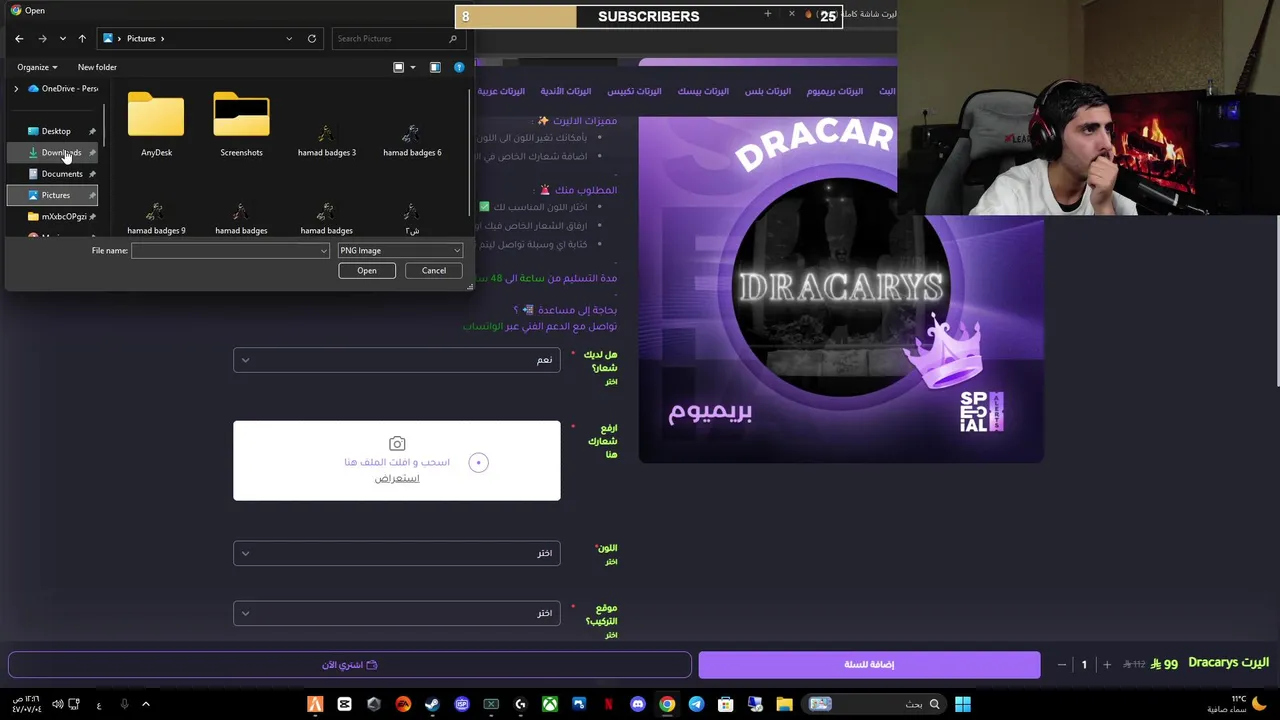Viewport: 1280px width, 720px height.
Task: Cancel the Open file dialog
Action: (x=434, y=271)
